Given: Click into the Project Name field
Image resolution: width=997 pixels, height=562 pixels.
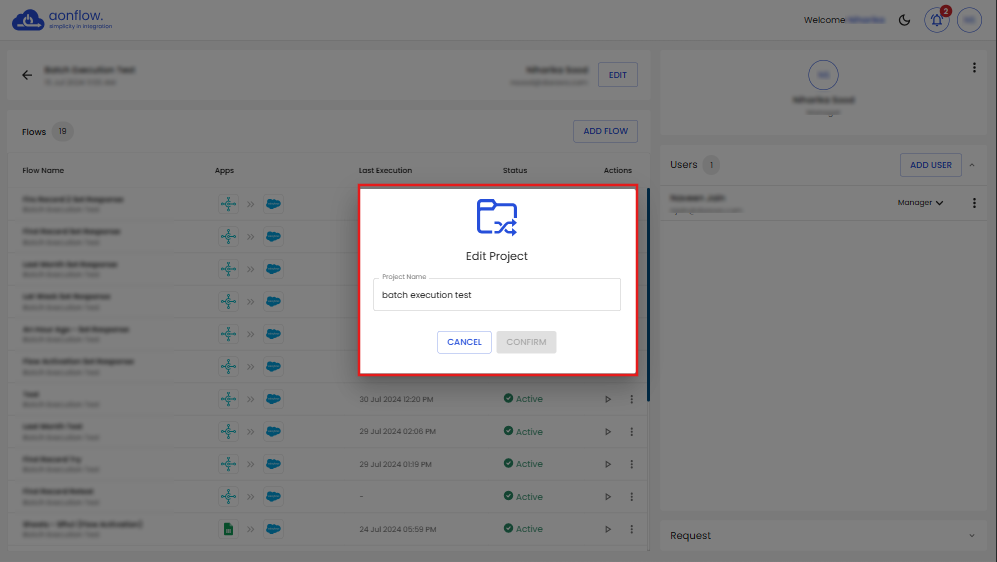Looking at the screenshot, I should 496,295.
